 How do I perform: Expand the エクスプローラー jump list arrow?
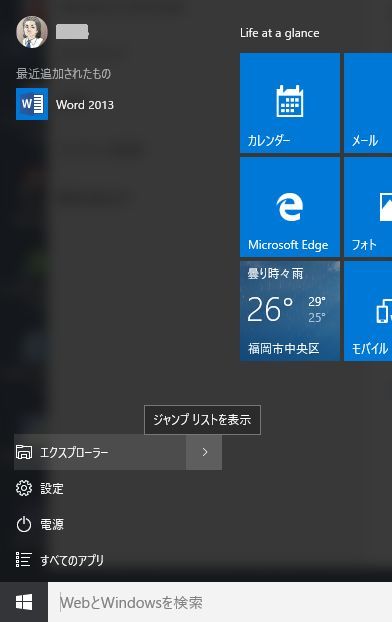[204, 452]
